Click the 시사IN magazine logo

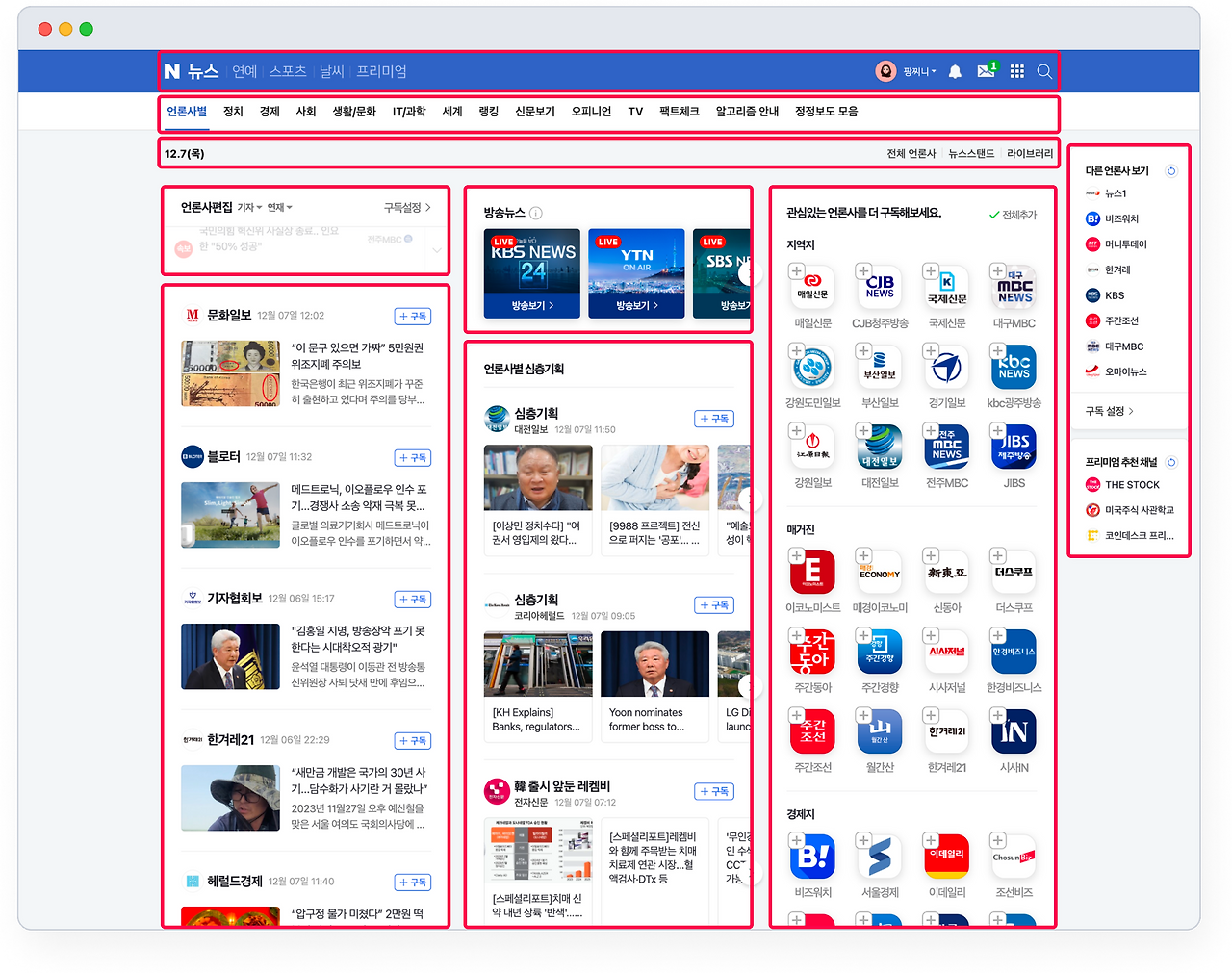pyautogui.click(x=1014, y=732)
